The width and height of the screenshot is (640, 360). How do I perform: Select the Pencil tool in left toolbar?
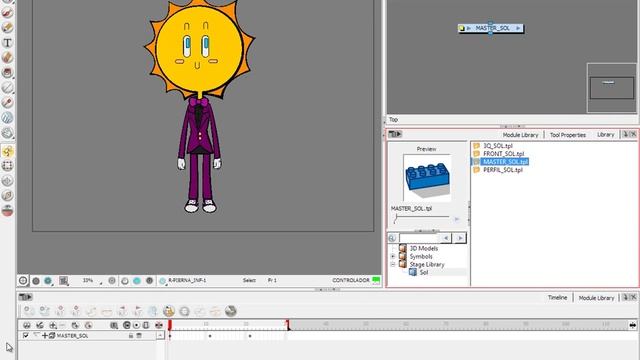click(x=7, y=28)
